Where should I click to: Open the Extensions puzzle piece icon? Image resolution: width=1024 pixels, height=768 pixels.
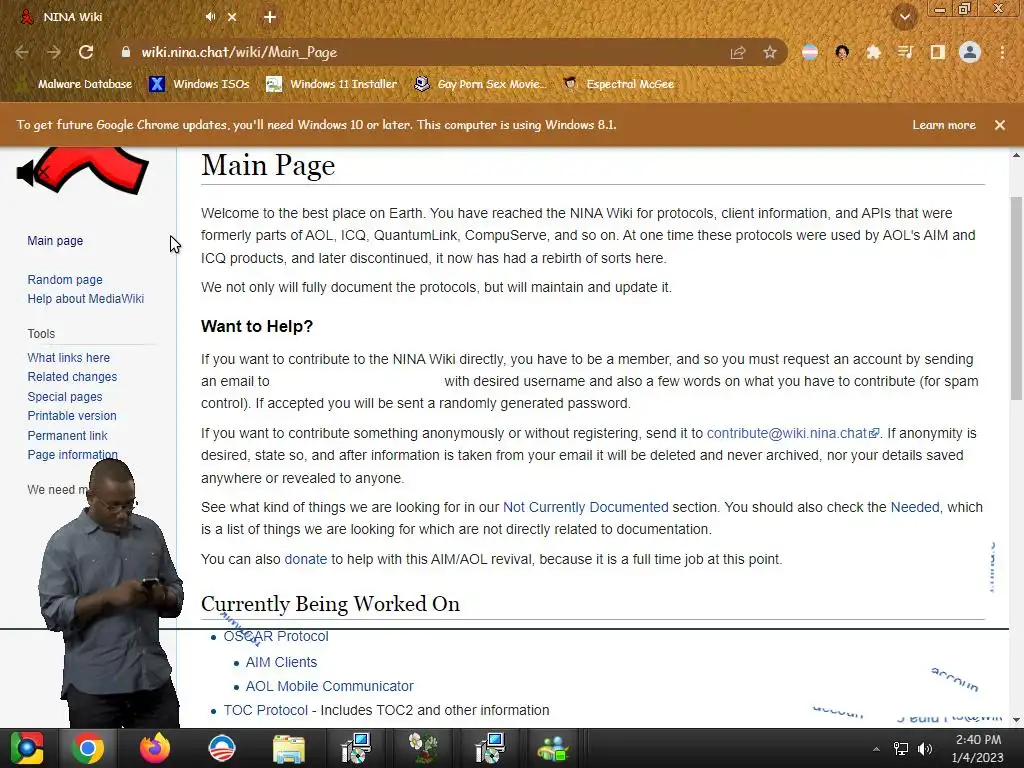(873, 52)
